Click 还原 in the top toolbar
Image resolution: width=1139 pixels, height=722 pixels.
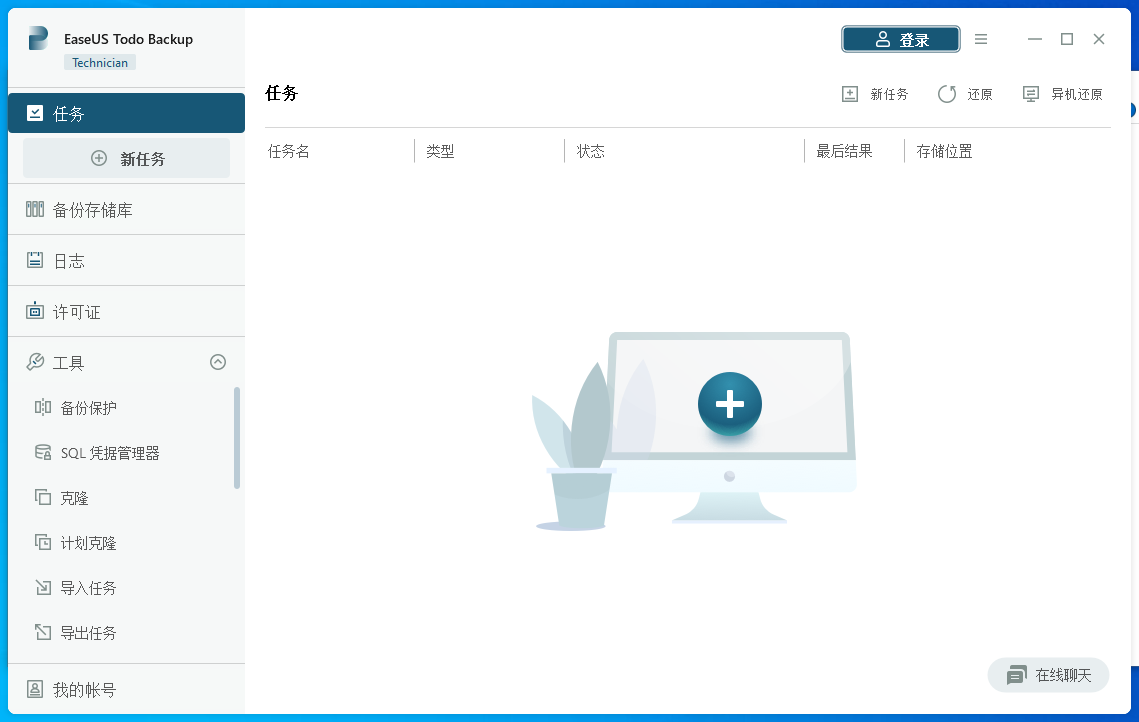tap(965, 94)
